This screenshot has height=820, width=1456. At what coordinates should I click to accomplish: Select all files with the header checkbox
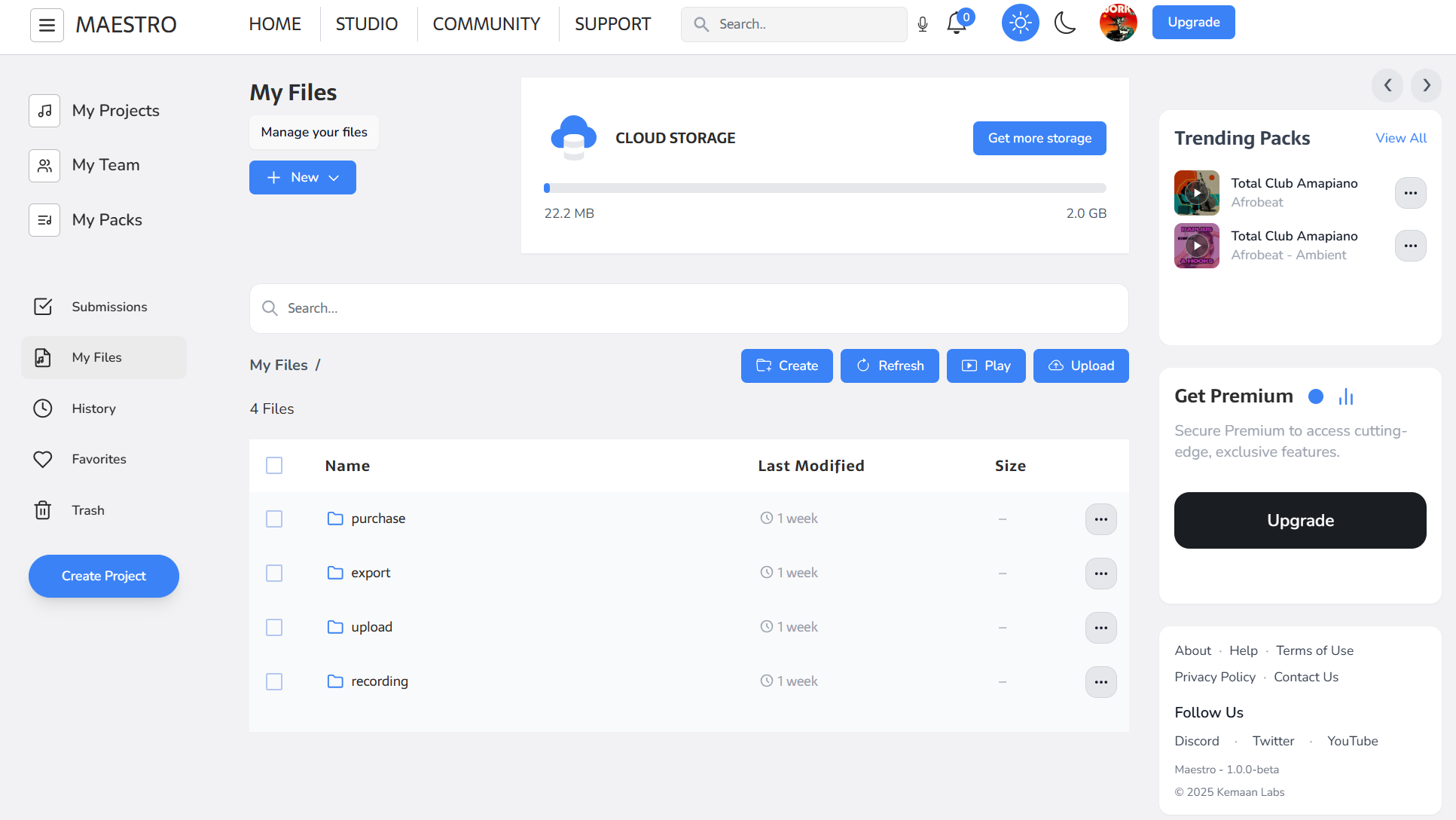[274, 466]
